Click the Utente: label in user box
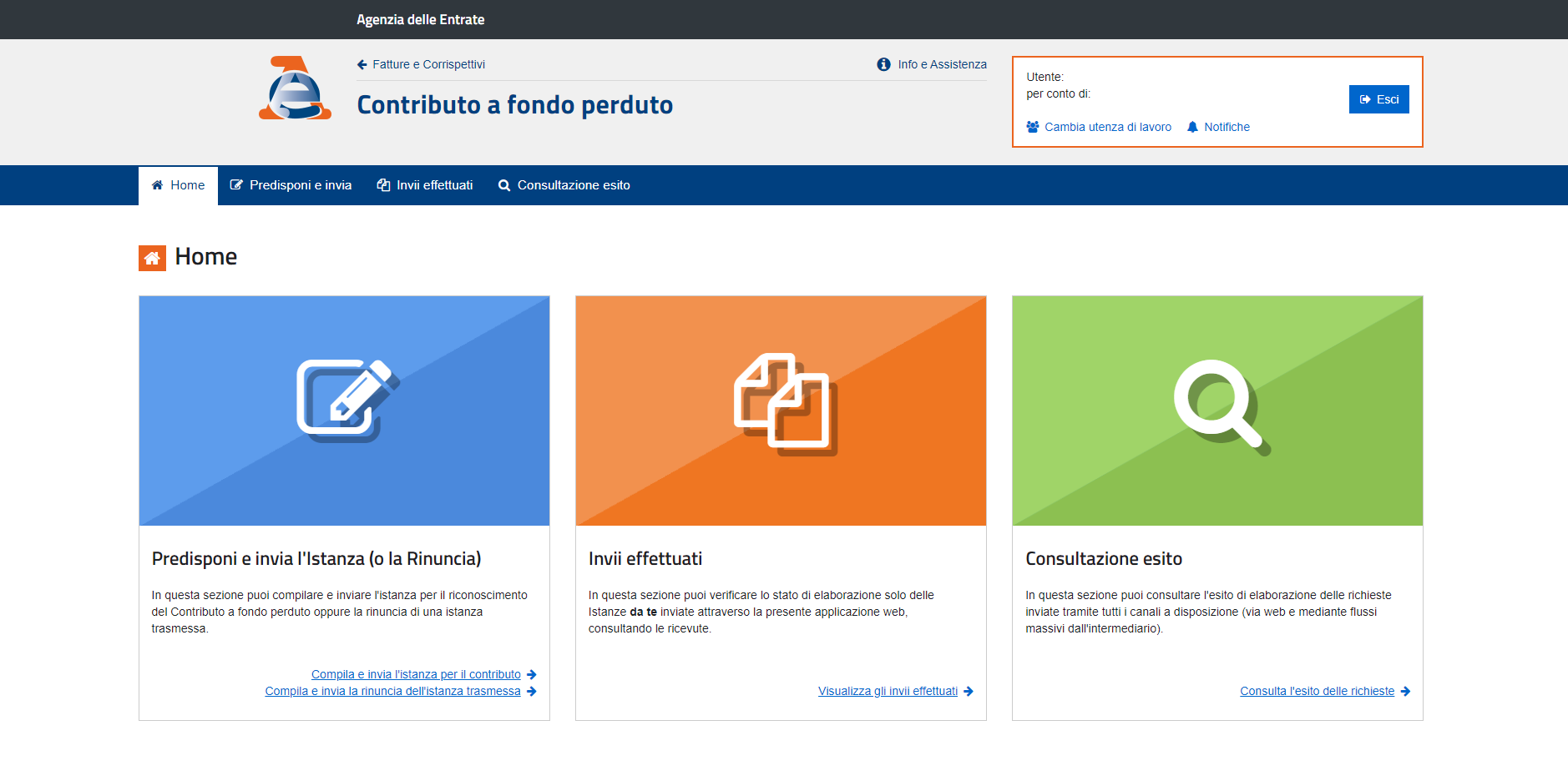This screenshot has height=771, width=1568. pyautogui.click(x=1044, y=77)
